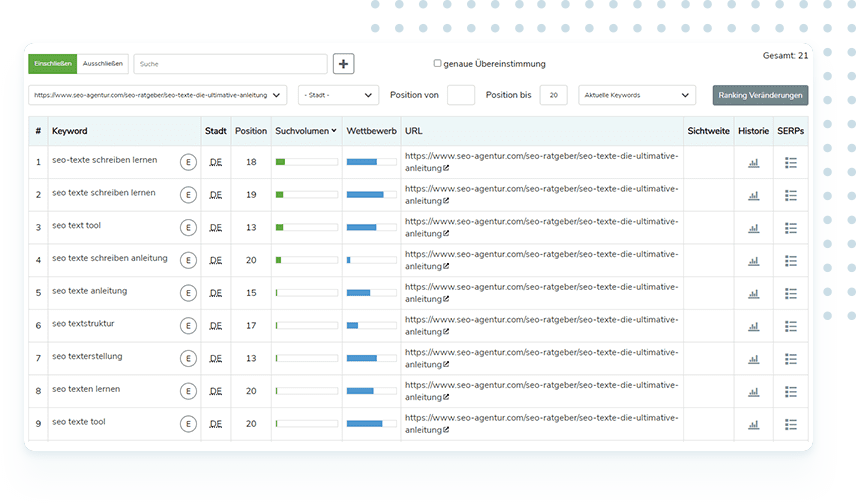Click keyword seo texte schreiben anleitung
856x503 pixels.
coord(110,258)
